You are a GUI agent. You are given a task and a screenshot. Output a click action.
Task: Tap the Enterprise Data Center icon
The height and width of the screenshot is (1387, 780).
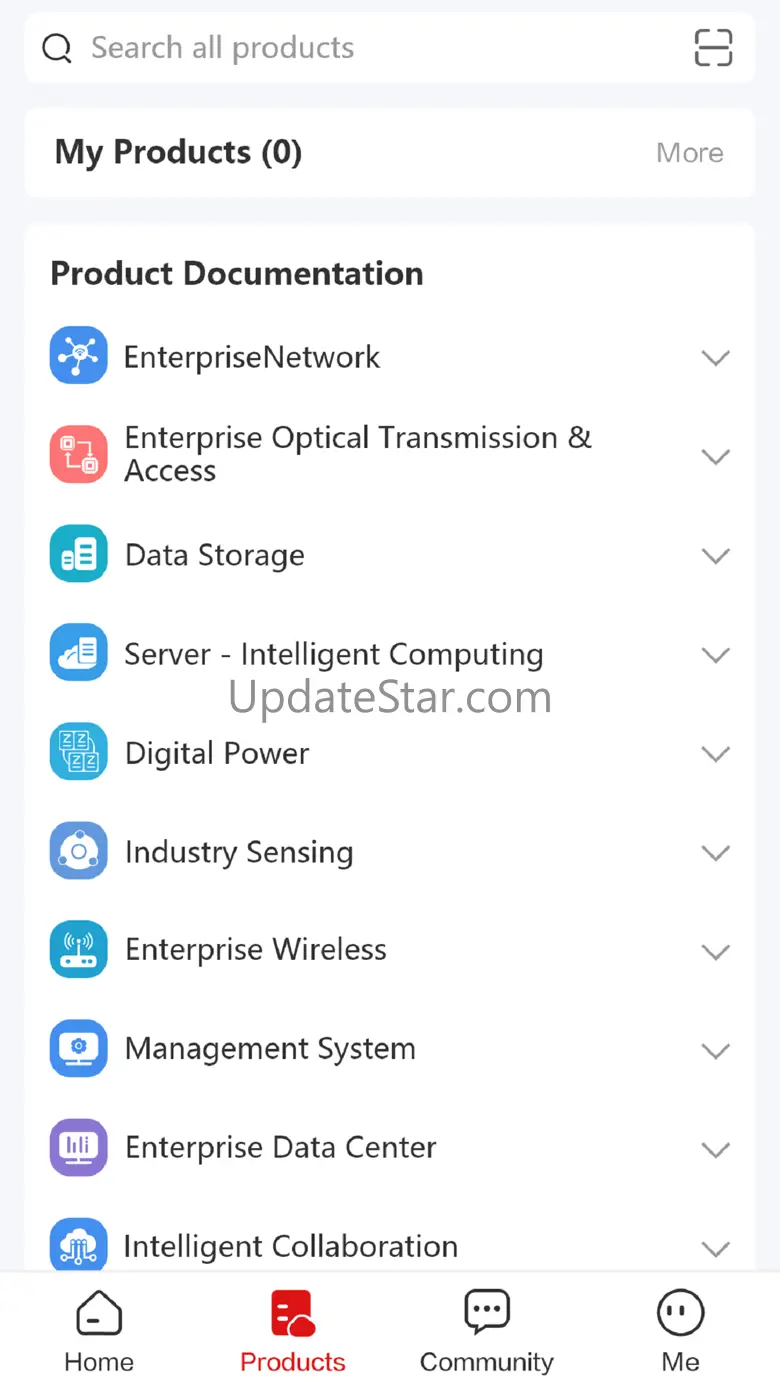pos(78,1148)
